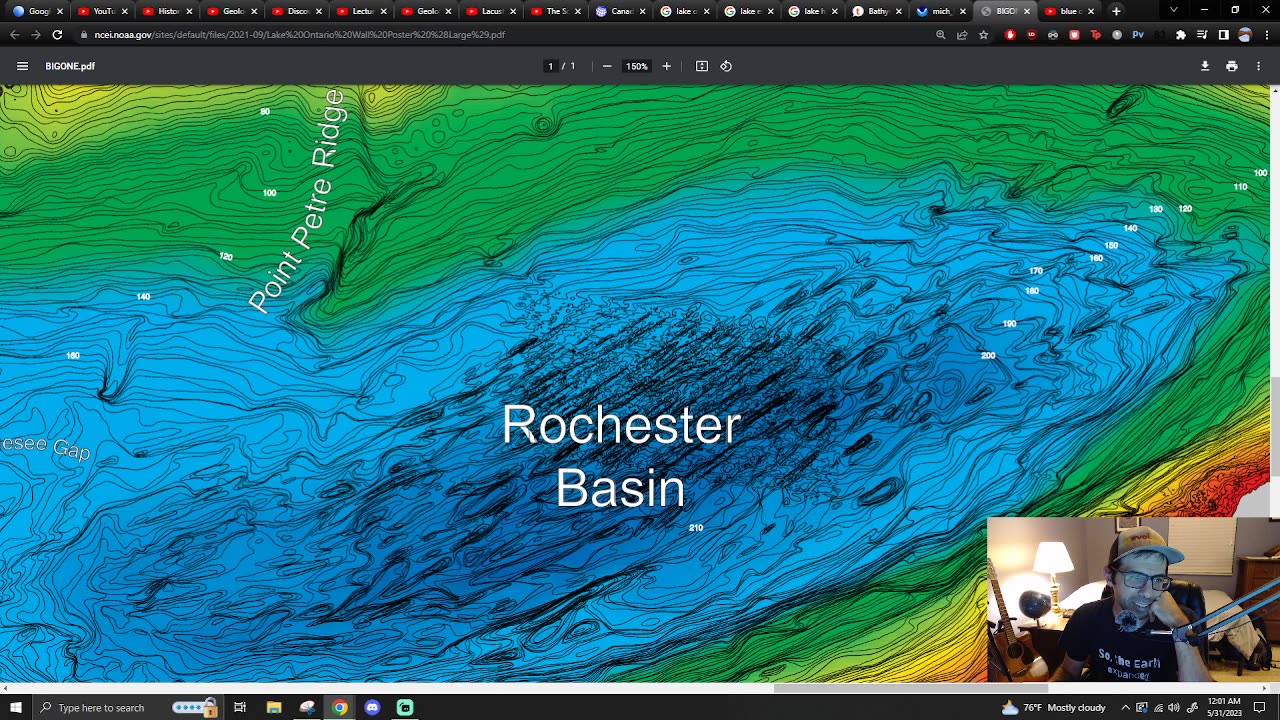Click the 'Rochester Basin' map label
Image resolution: width=1280 pixels, height=720 pixels.
click(621, 456)
